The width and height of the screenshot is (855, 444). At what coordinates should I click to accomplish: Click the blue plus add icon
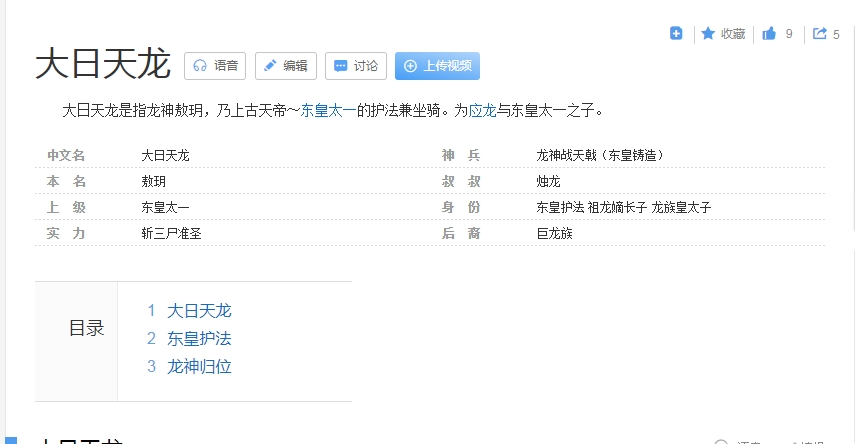coord(676,33)
